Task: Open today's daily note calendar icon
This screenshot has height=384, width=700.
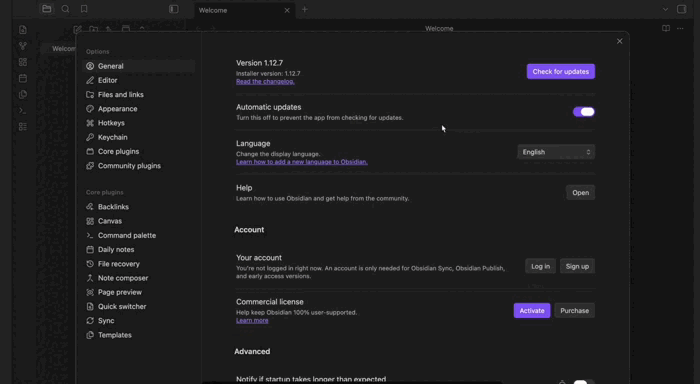Action: [23, 78]
